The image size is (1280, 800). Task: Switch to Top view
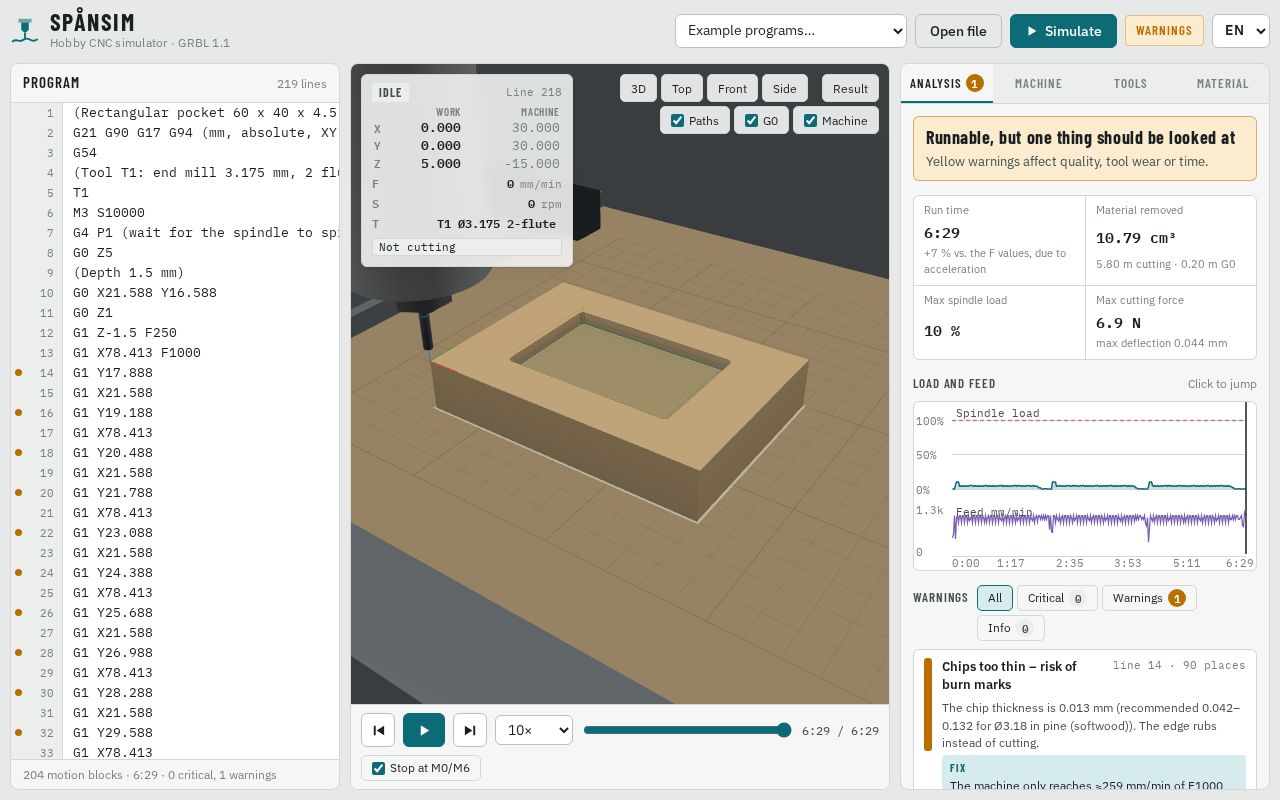[682, 88]
